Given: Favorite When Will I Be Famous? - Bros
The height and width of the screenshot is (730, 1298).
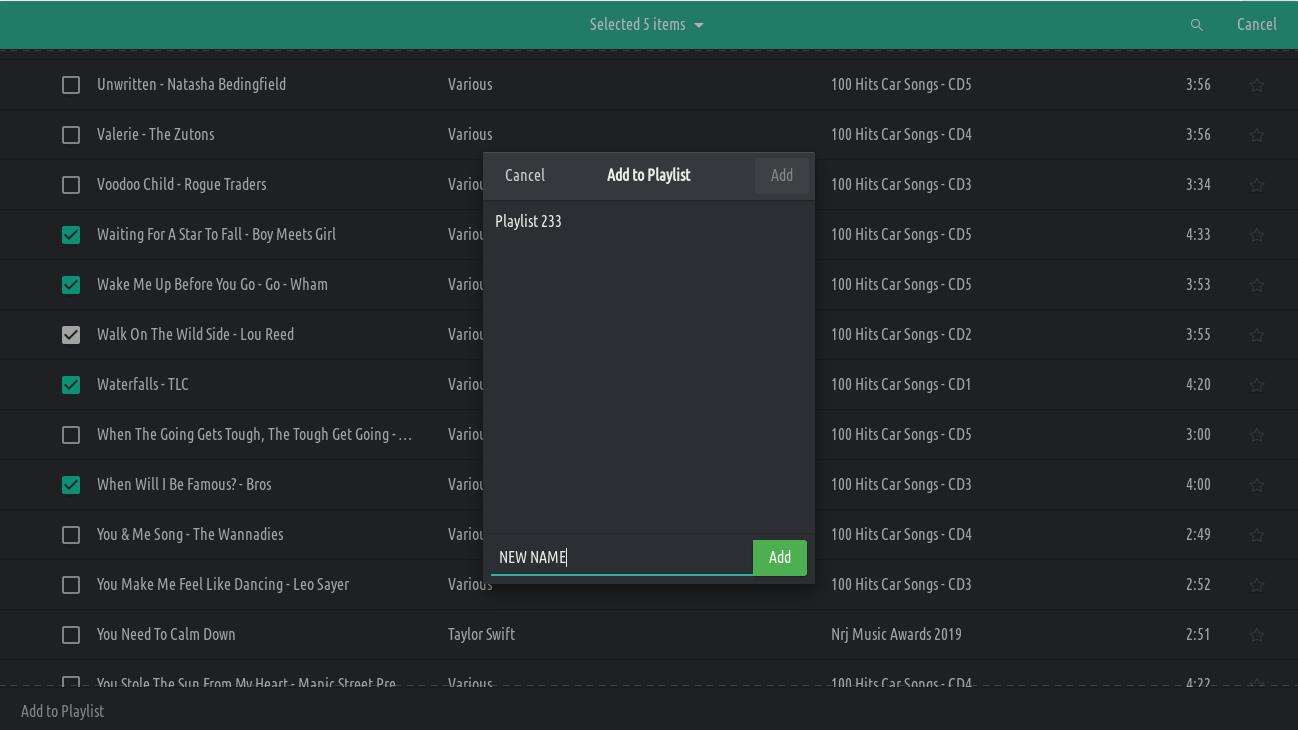Looking at the screenshot, I should (1257, 485).
